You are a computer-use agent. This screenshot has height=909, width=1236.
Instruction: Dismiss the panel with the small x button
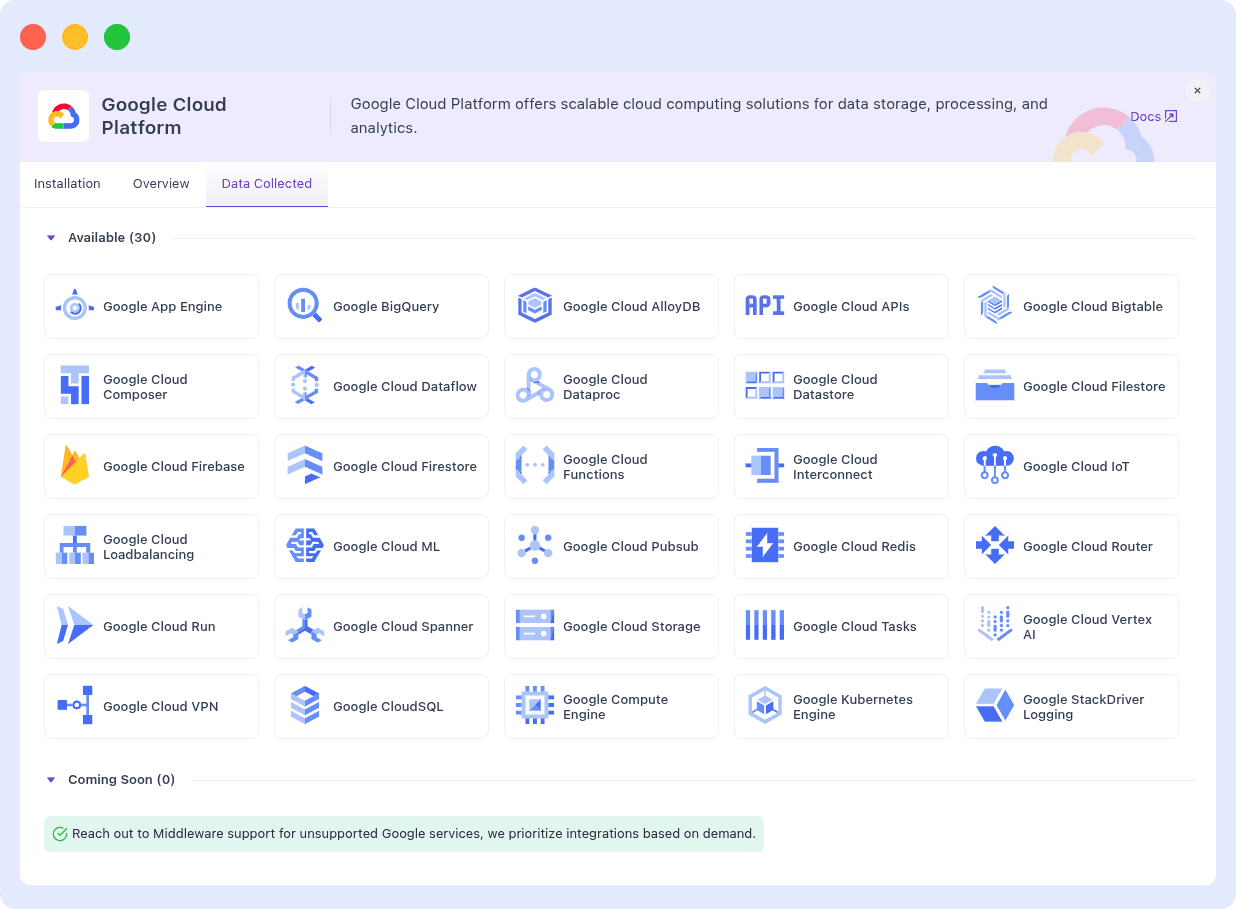(1197, 90)
